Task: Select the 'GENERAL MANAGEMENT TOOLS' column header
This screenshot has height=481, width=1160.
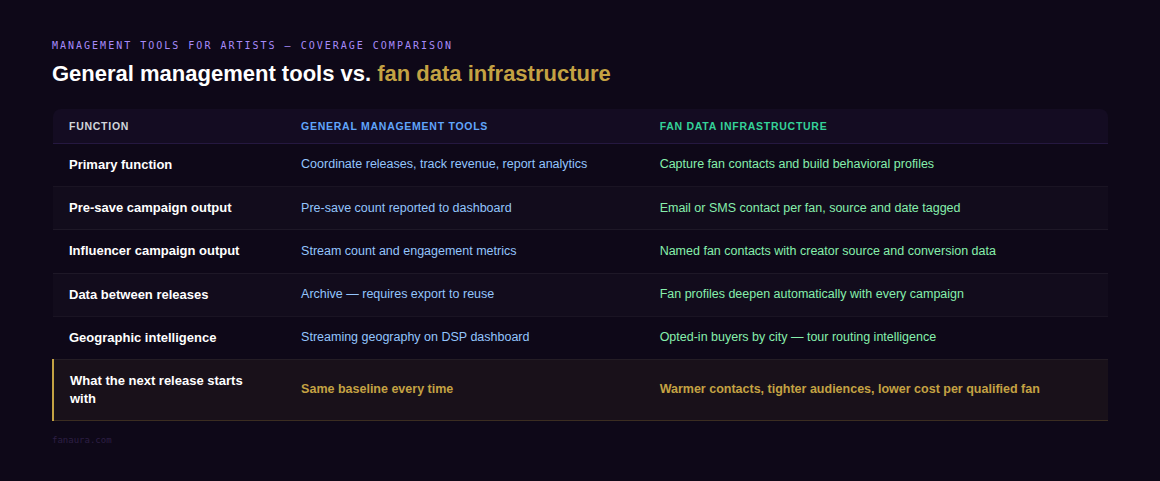Action: pos(394,127)
